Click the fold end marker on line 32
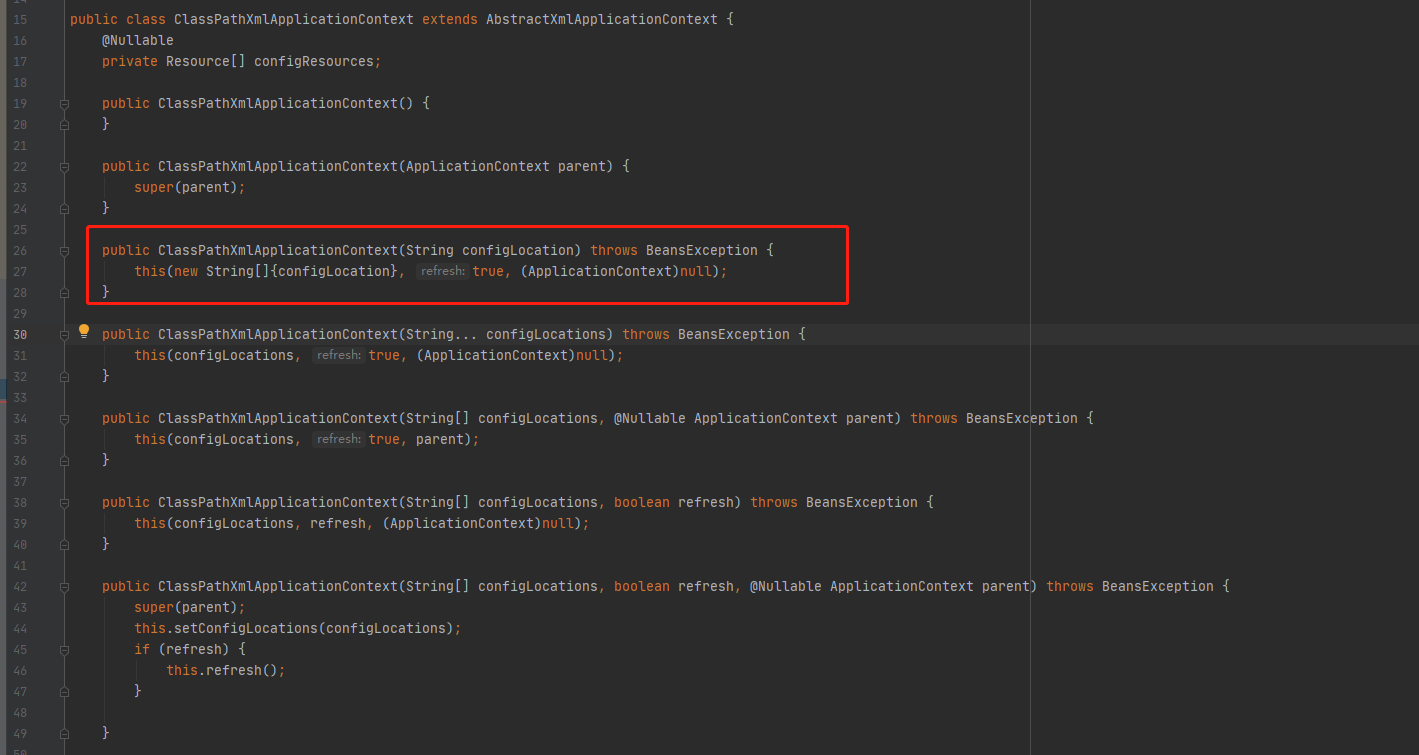 pyautogui.click(x=64, y=376)
